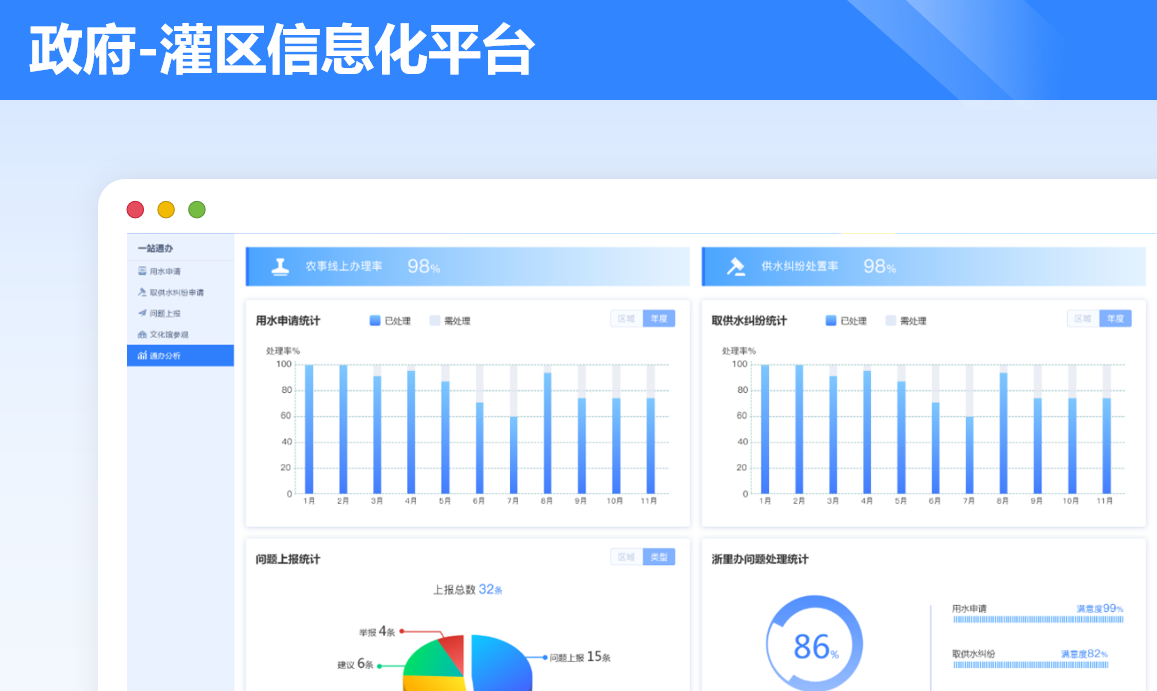The height and width of the screenshot is (691, 1157).
Task: Click the 5月 axis label in 取供水纠纷统计
Action: tap(901, 501)
